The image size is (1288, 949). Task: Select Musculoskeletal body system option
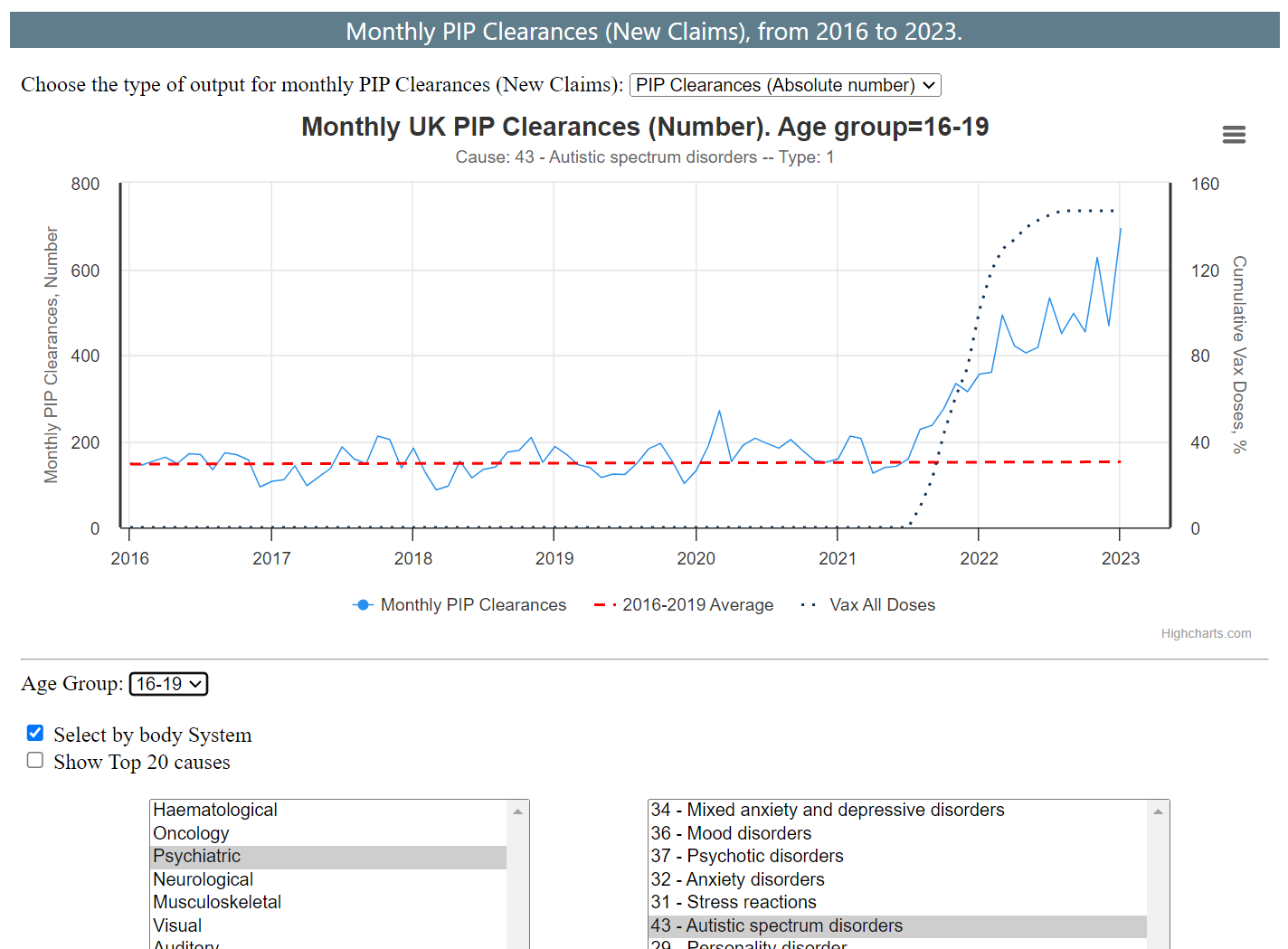click(217, 902)
